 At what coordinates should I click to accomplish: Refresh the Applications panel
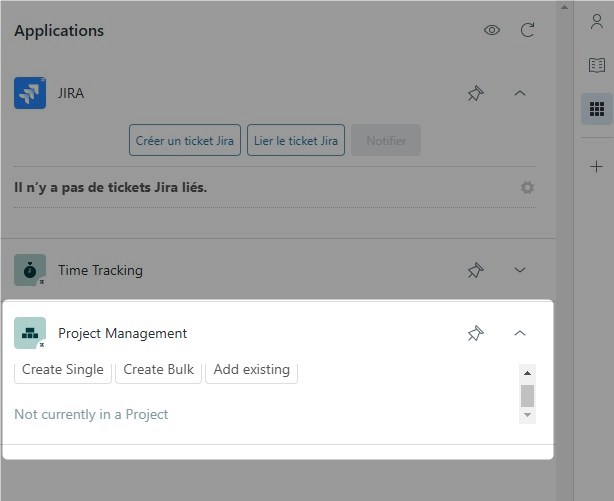(x=527, y=30)
